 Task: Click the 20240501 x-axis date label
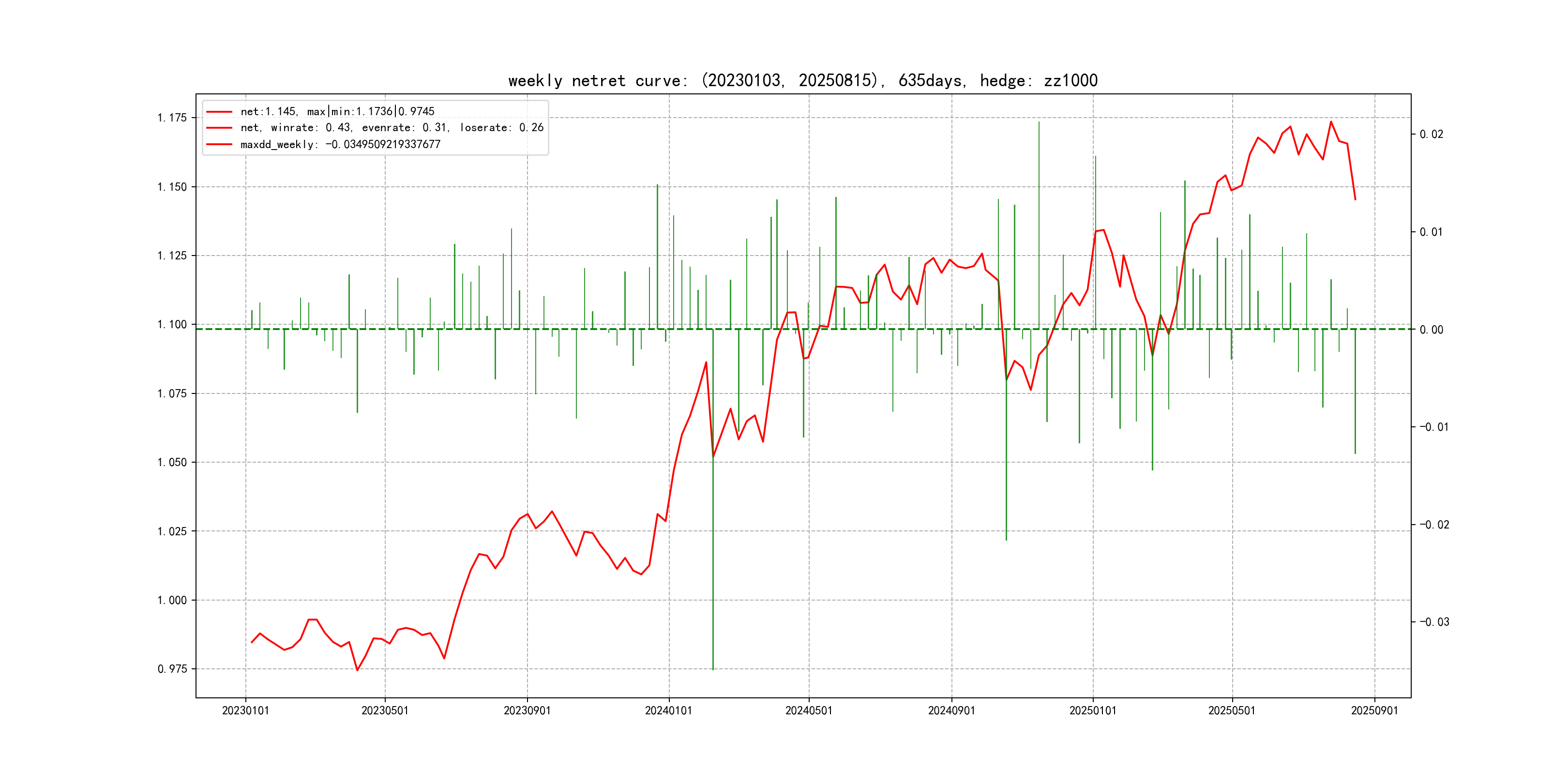point(808,710)
